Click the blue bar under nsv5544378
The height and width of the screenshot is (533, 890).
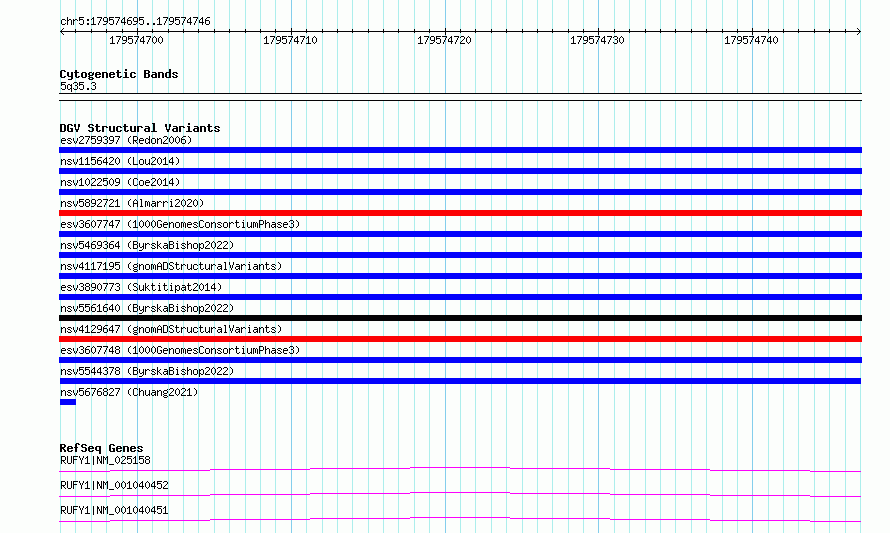pyautogui.click(x=460, y=381)
